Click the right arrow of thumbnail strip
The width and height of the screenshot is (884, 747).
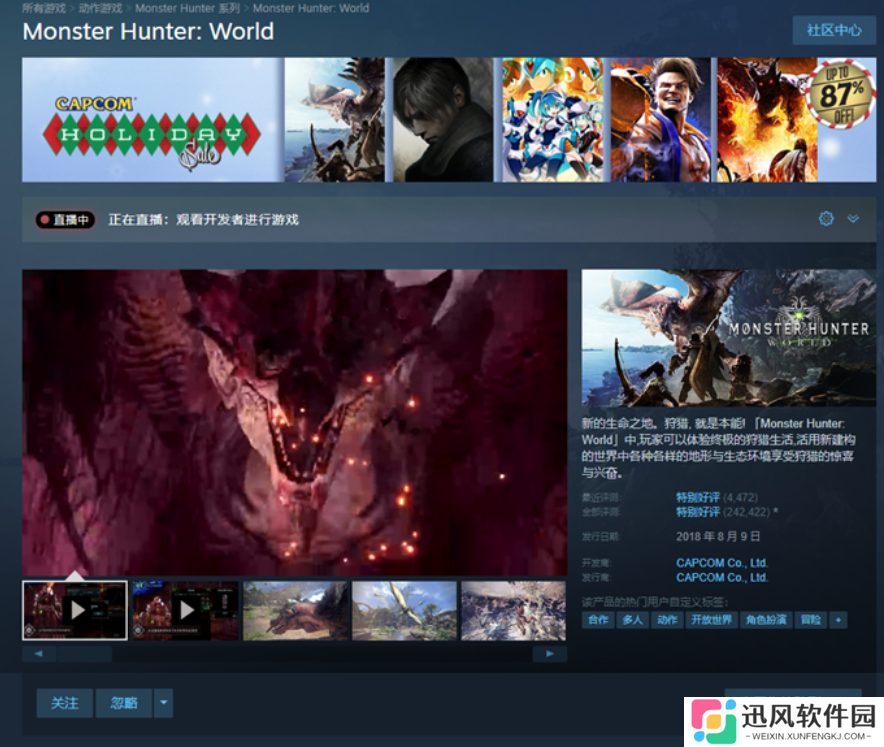tap(550, 654)
